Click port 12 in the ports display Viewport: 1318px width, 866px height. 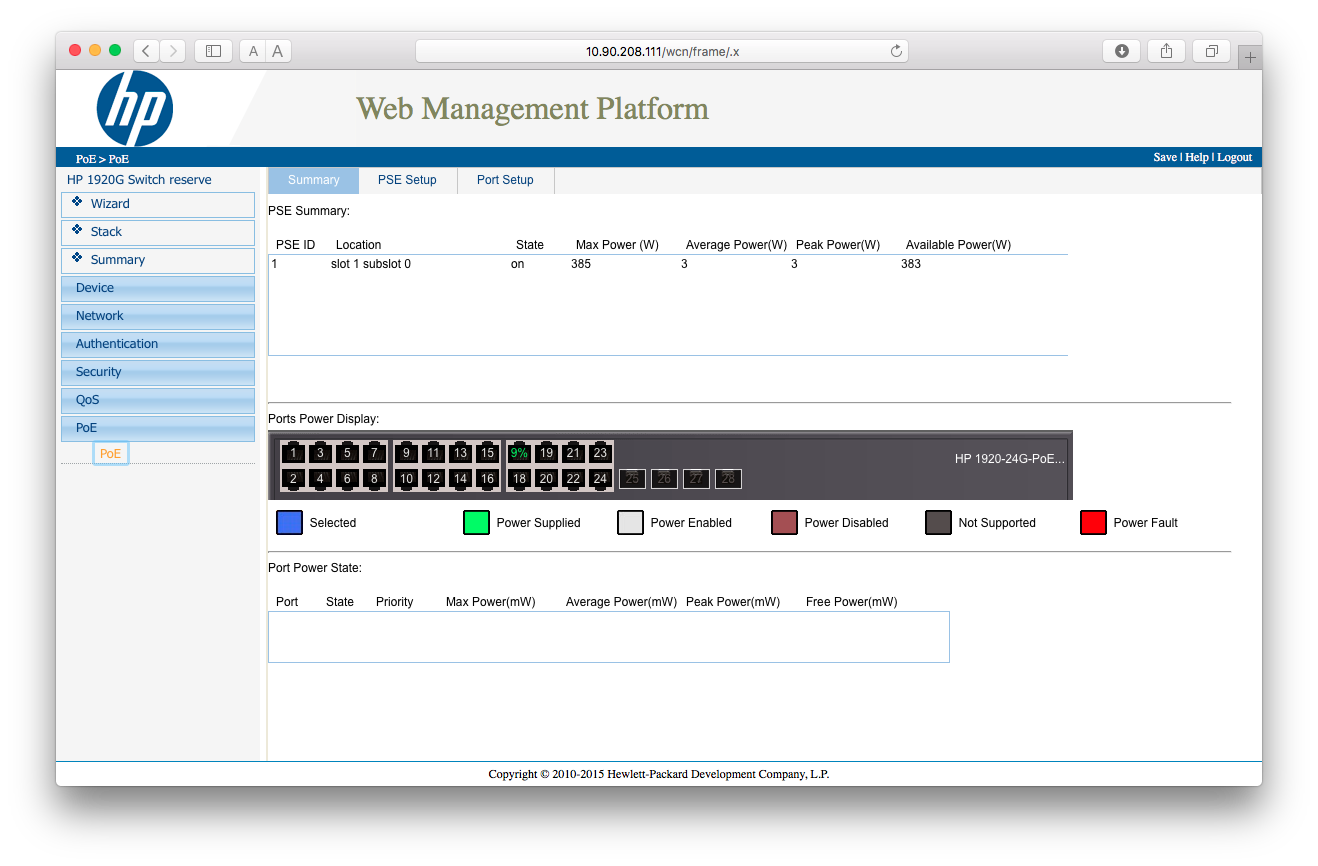click(433, 479)
